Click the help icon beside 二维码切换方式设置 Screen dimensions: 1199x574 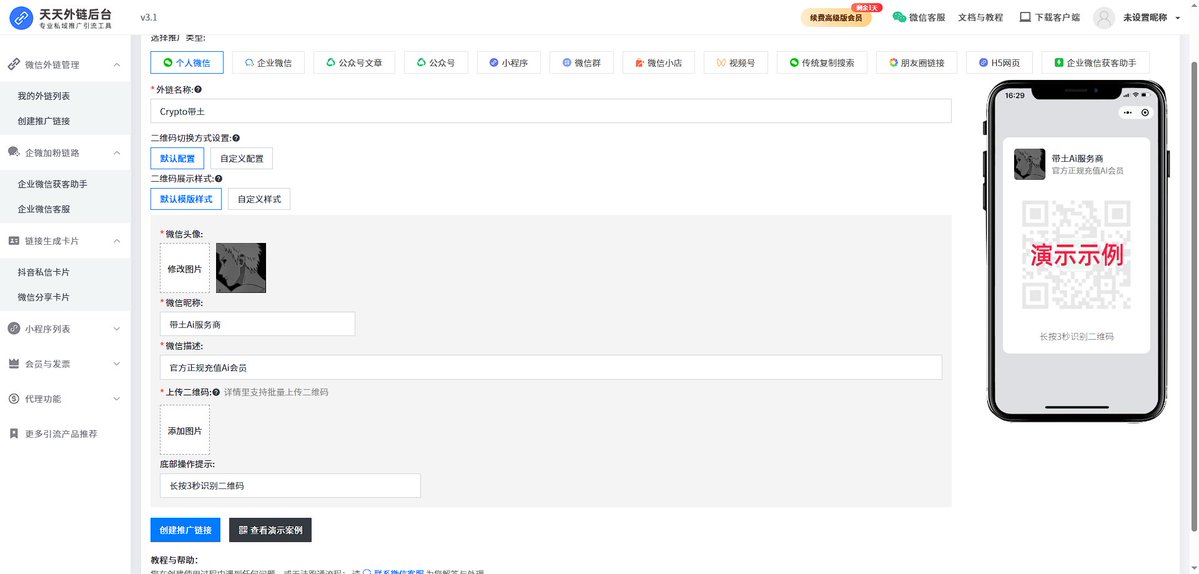pos(236,138)
